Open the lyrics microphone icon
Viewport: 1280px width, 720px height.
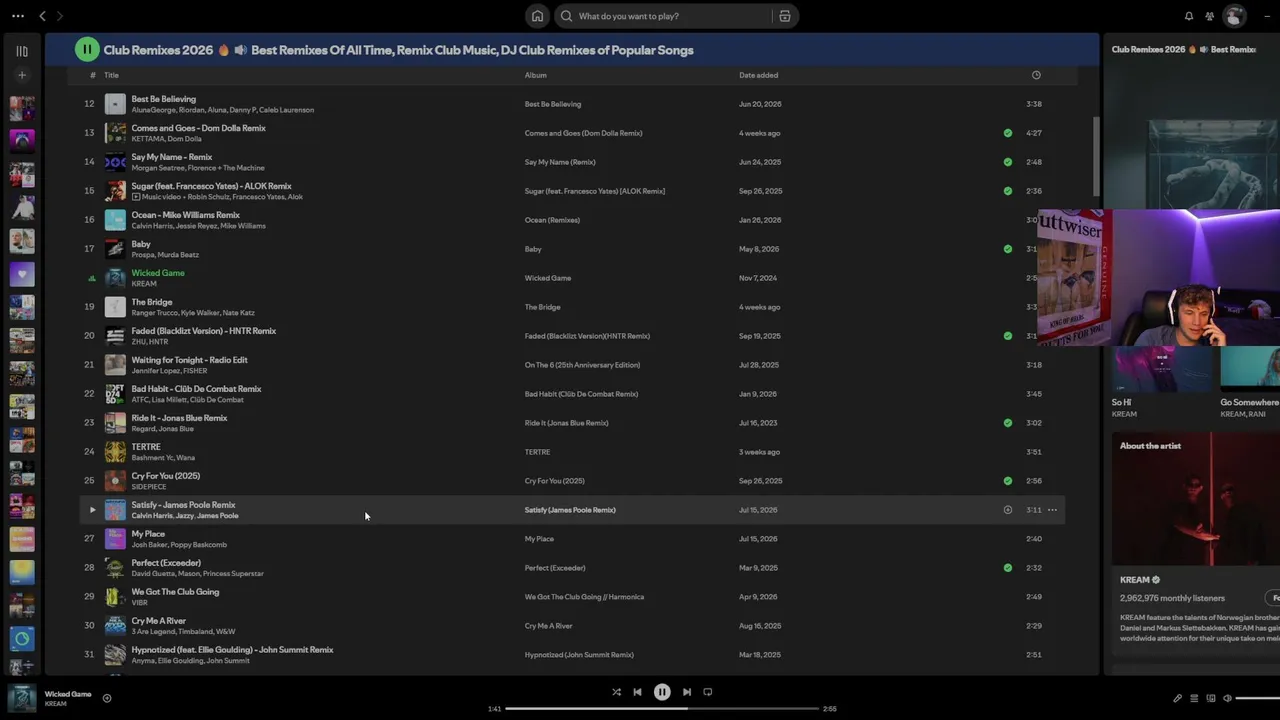pos(1177,698)
